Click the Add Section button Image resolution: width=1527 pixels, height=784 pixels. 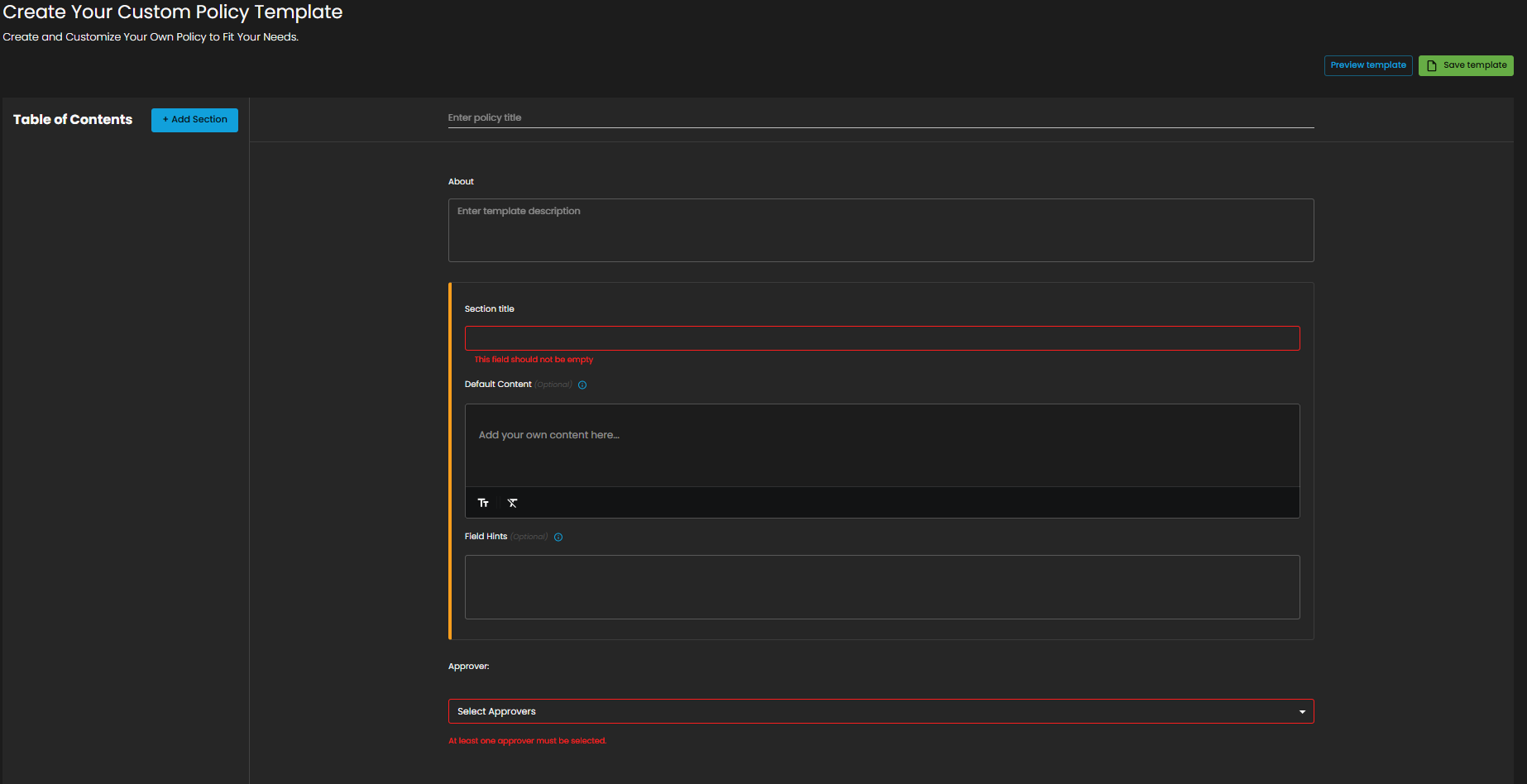[194, 120]
